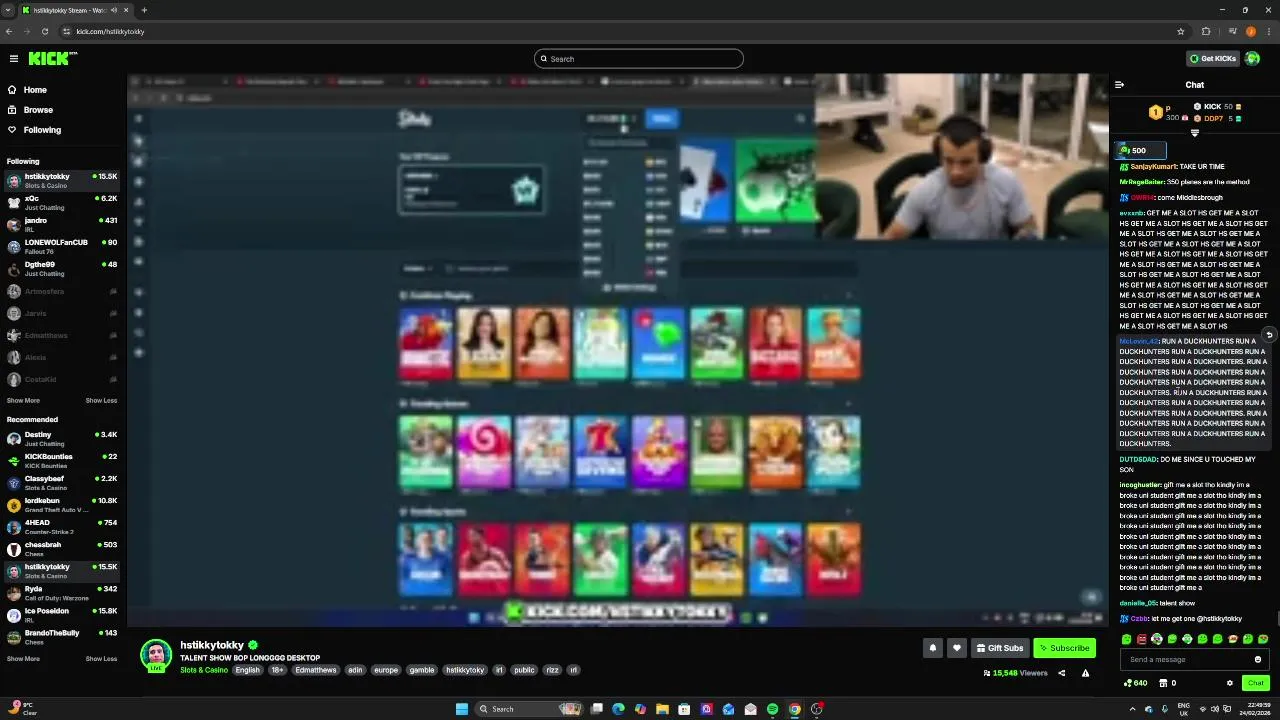Toggle stream notifications bell
Viewport: 1280px width, 720px height.
pyautogui.click(x=933, y=648)
